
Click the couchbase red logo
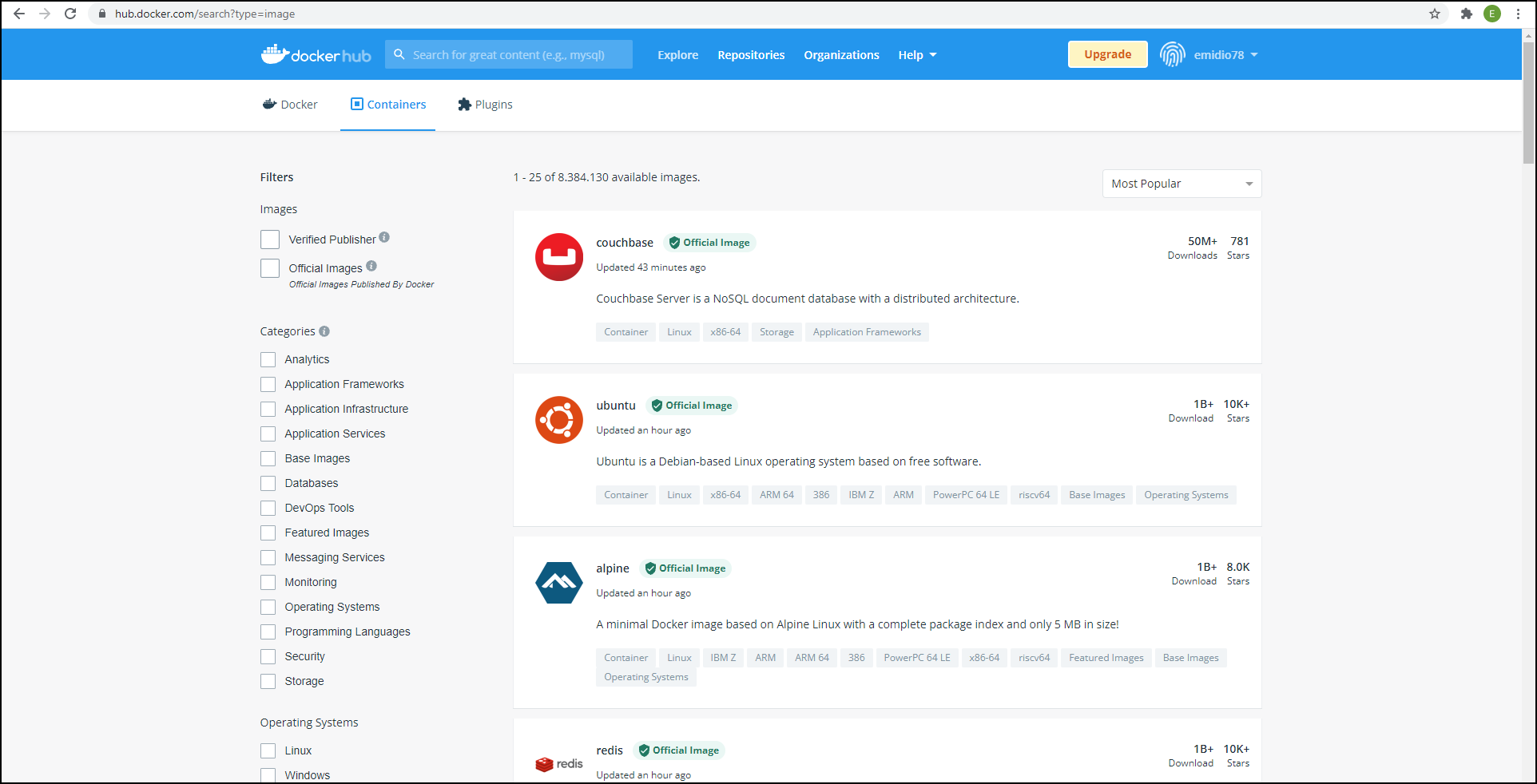[x=558, y=257]
